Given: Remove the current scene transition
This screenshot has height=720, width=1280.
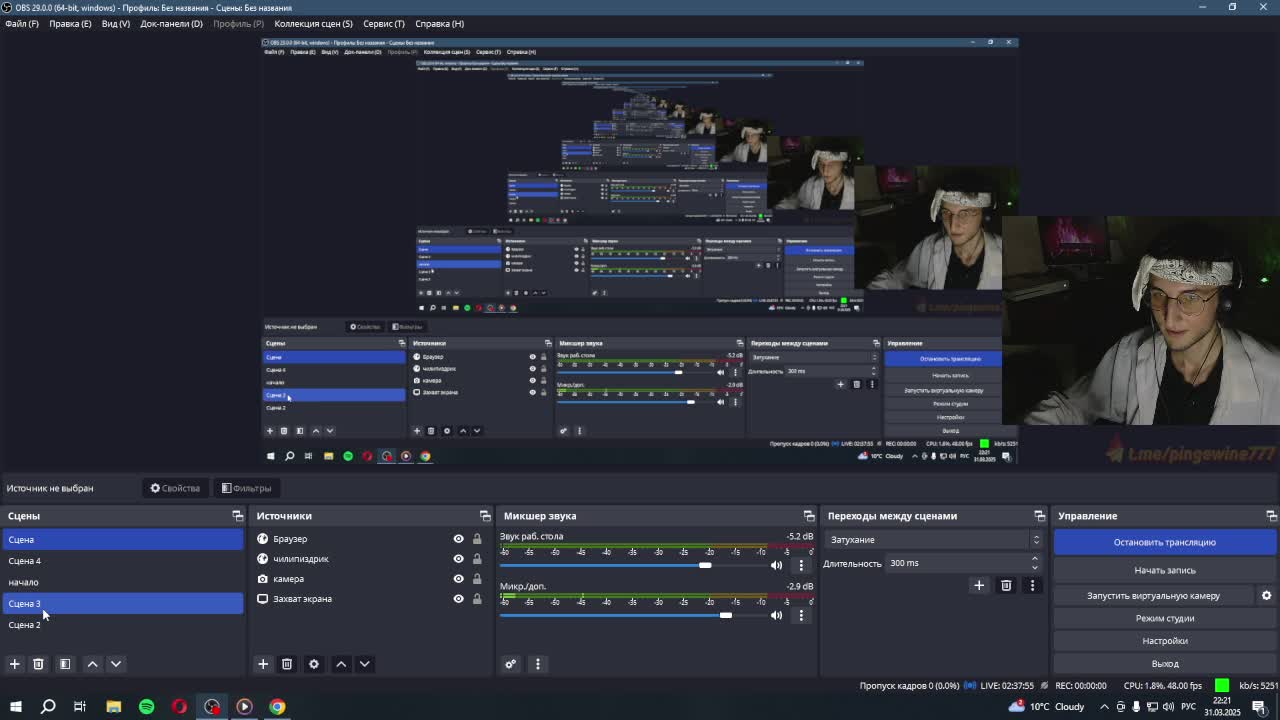Looking at the screenshot, I should pyautogui.click(x=1006, y=585).
